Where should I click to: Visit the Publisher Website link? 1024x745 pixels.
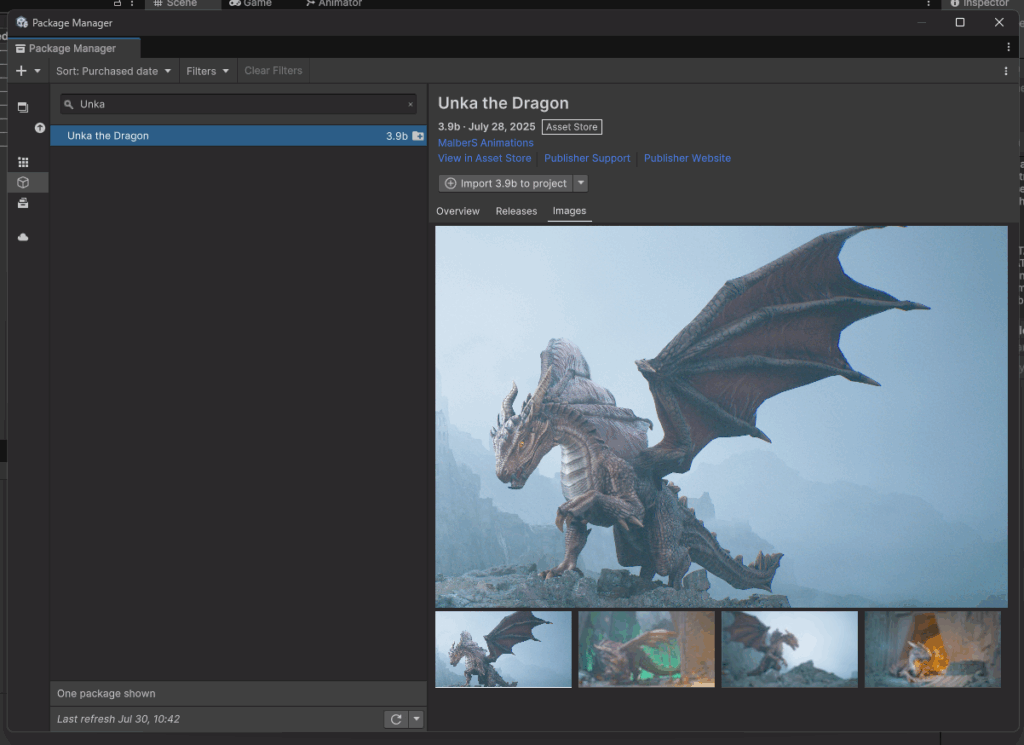[687, 158]
